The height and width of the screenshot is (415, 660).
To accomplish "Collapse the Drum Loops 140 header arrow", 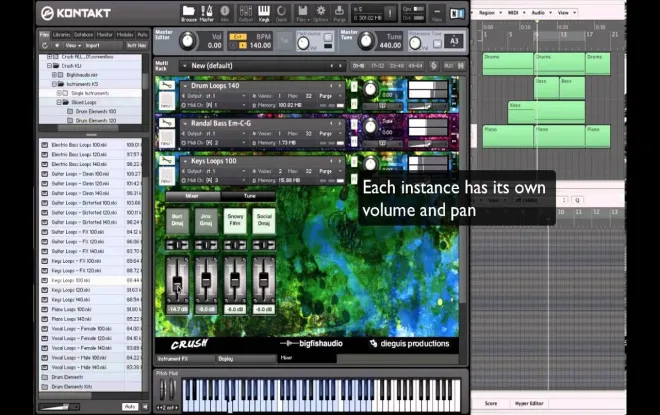I will [x=185, y=85].
